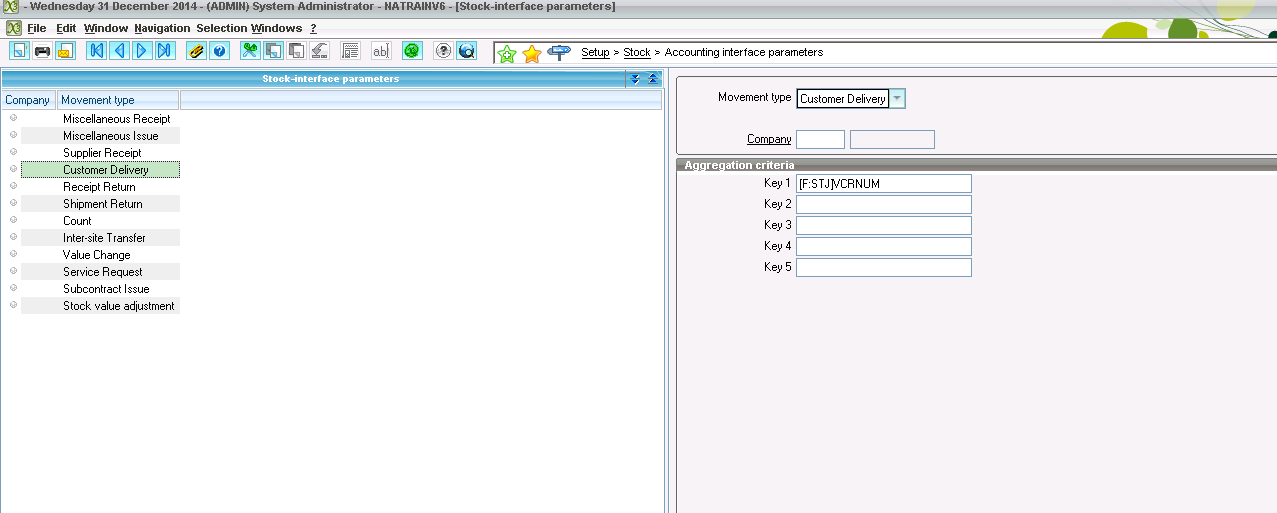Click the Key 4 input field
This screenshot has width=1277, height=513.
tap(884, 246)
